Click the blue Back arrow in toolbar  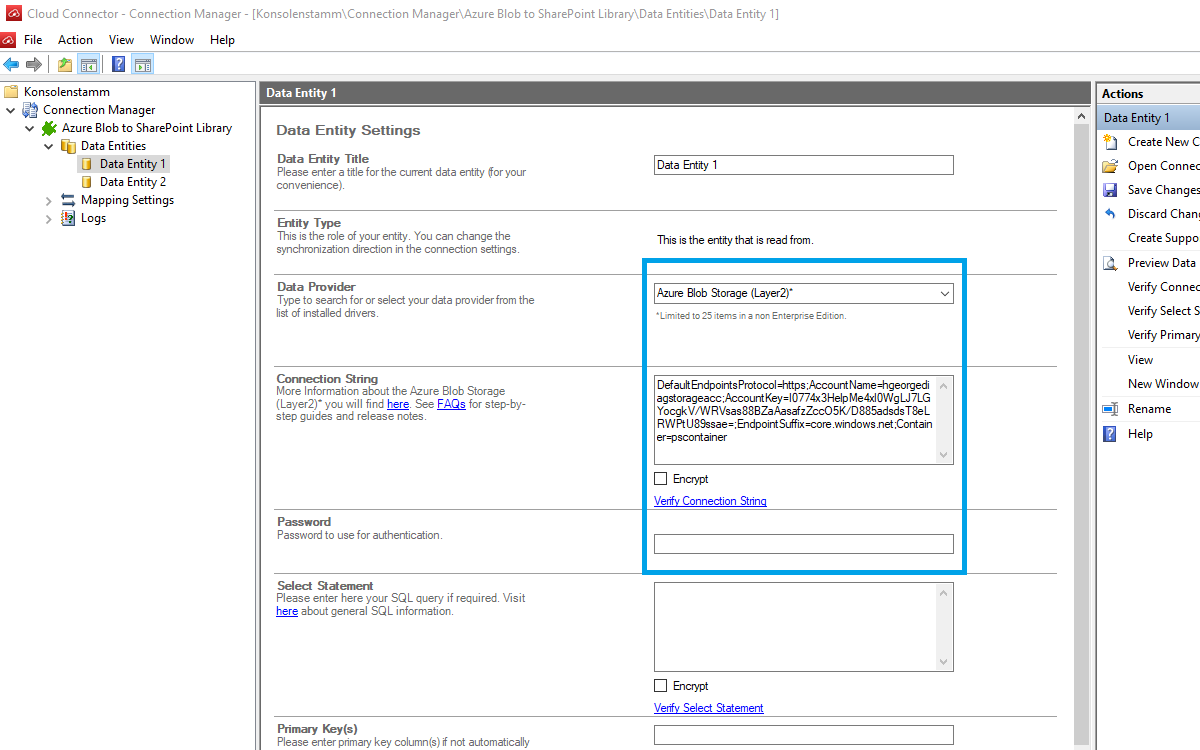(12, 65)
